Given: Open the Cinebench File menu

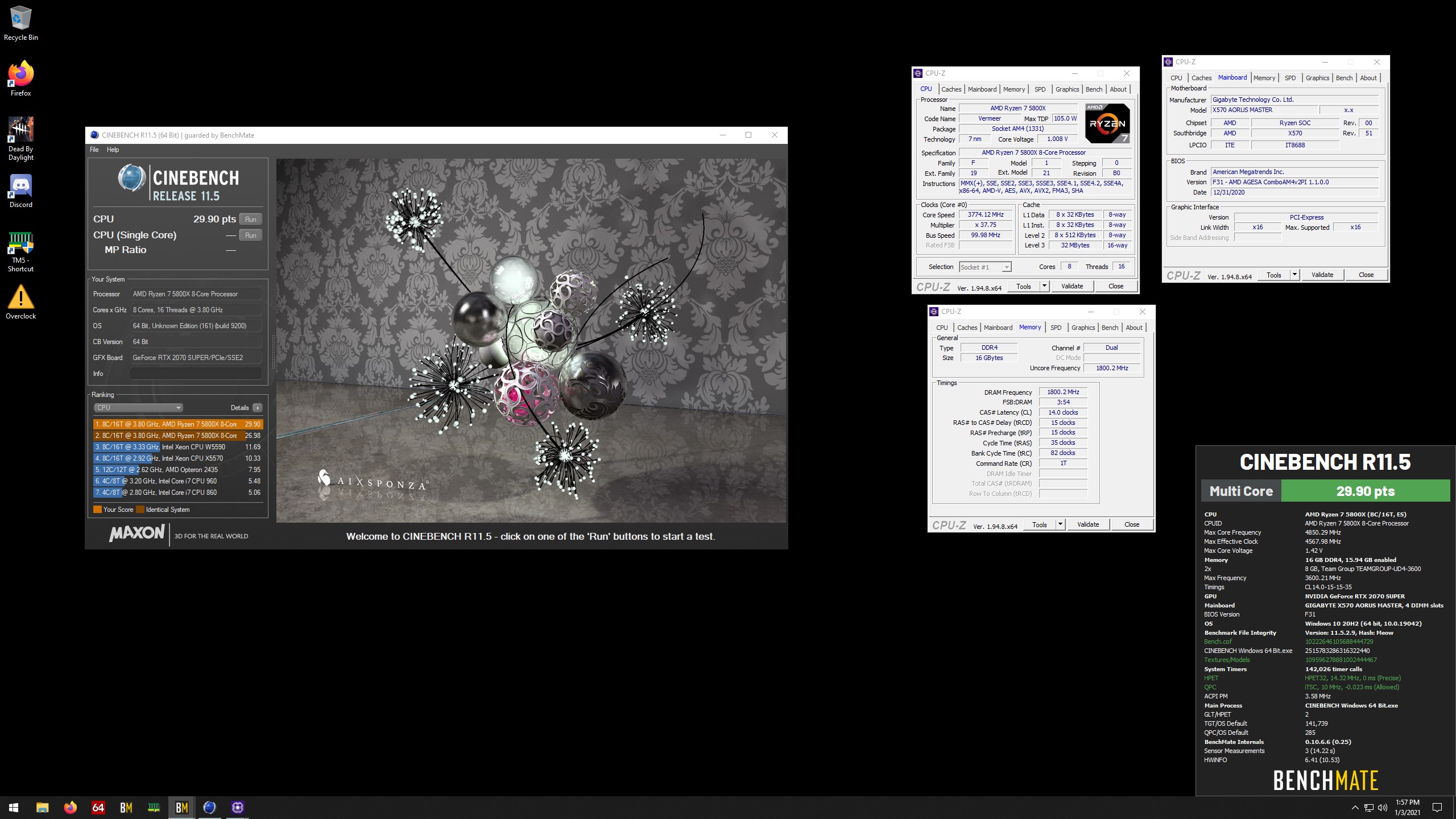Looking at the screenshot, I should (x=94, y=150).
